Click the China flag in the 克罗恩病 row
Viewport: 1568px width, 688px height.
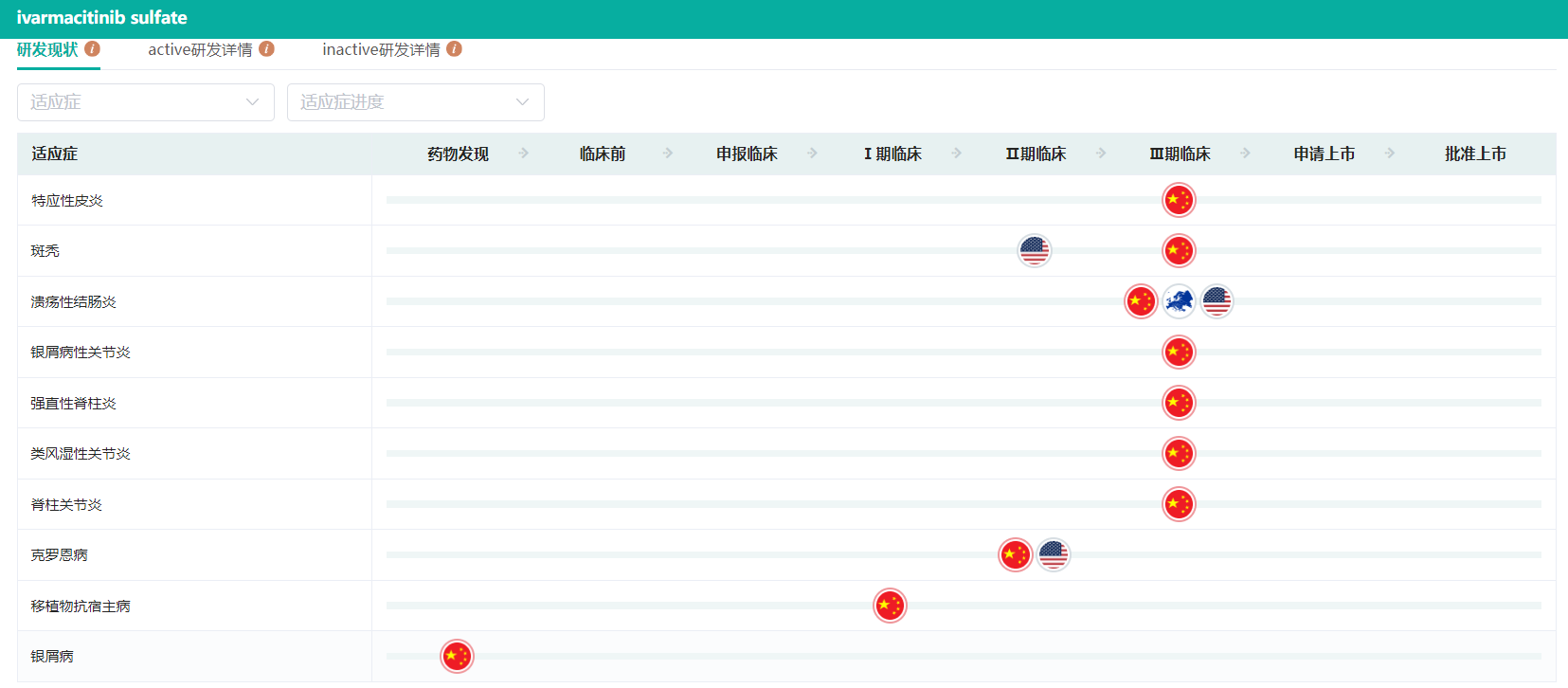1015,554
